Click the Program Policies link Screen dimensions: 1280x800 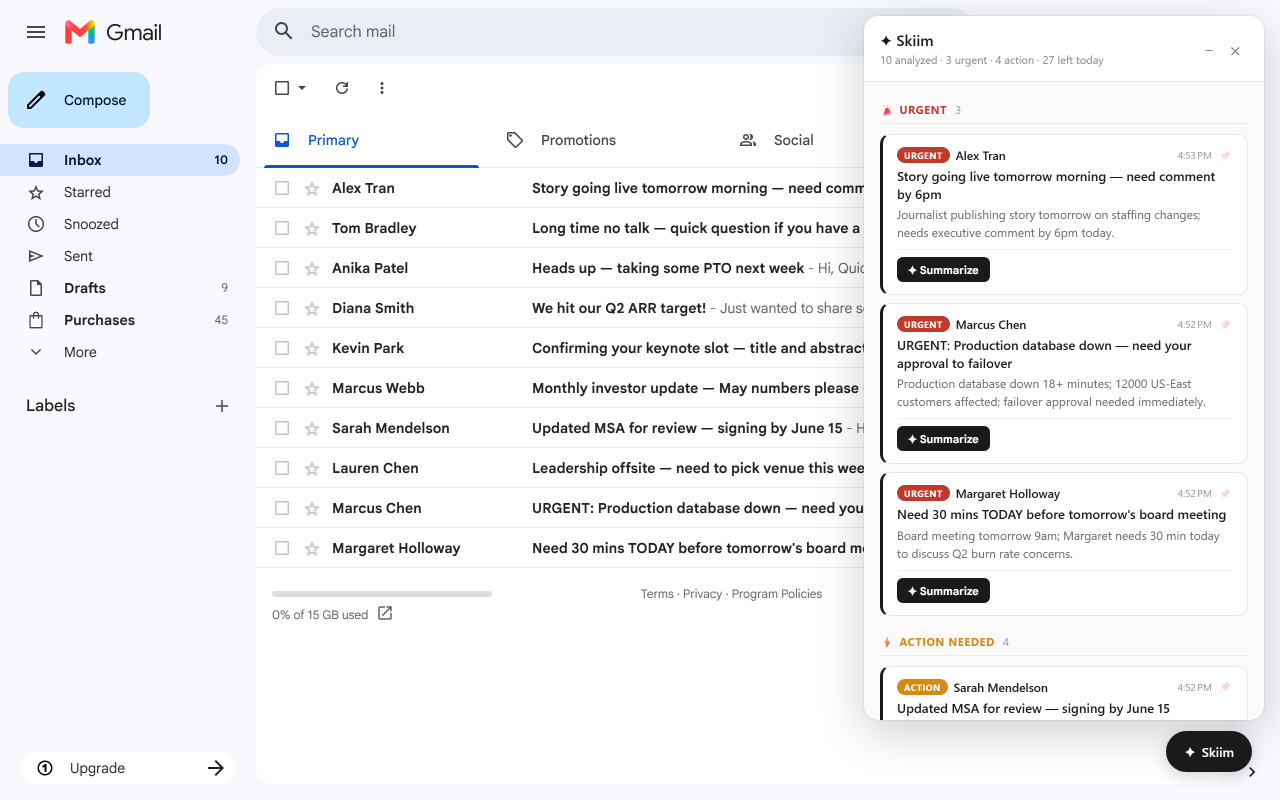[x=777, y=594]
